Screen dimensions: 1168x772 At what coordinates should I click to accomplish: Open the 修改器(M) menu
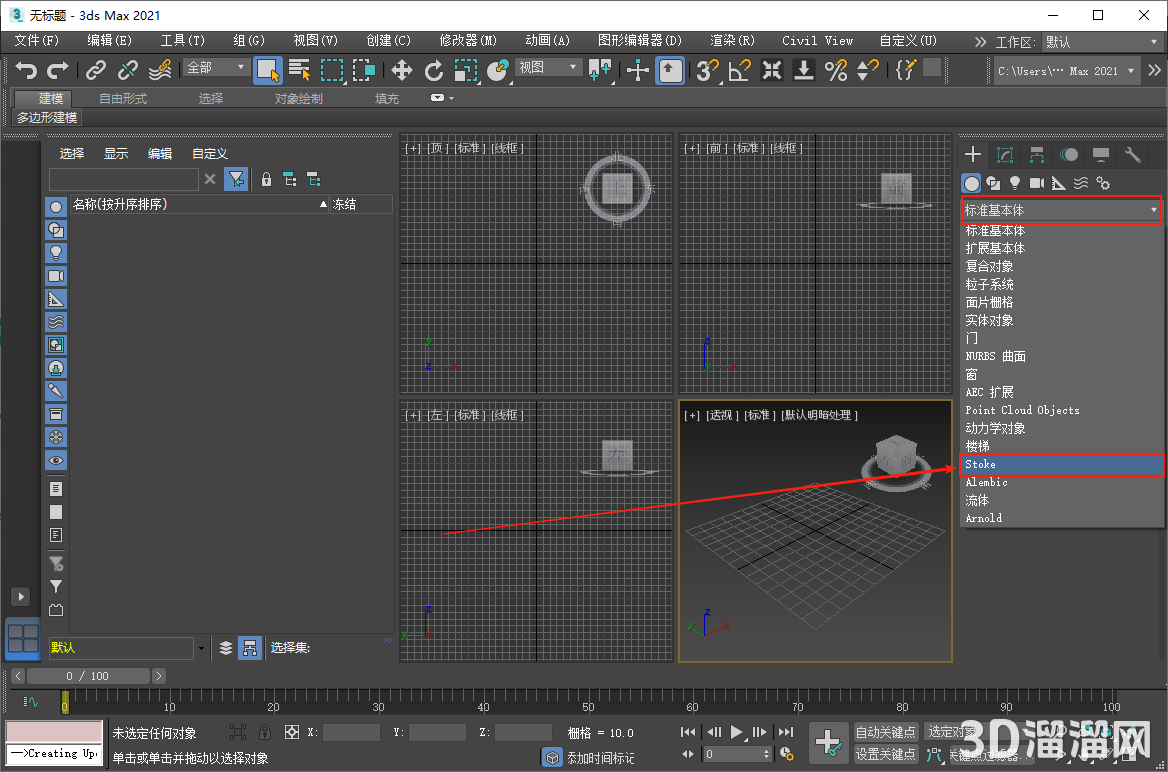(468, 40)
